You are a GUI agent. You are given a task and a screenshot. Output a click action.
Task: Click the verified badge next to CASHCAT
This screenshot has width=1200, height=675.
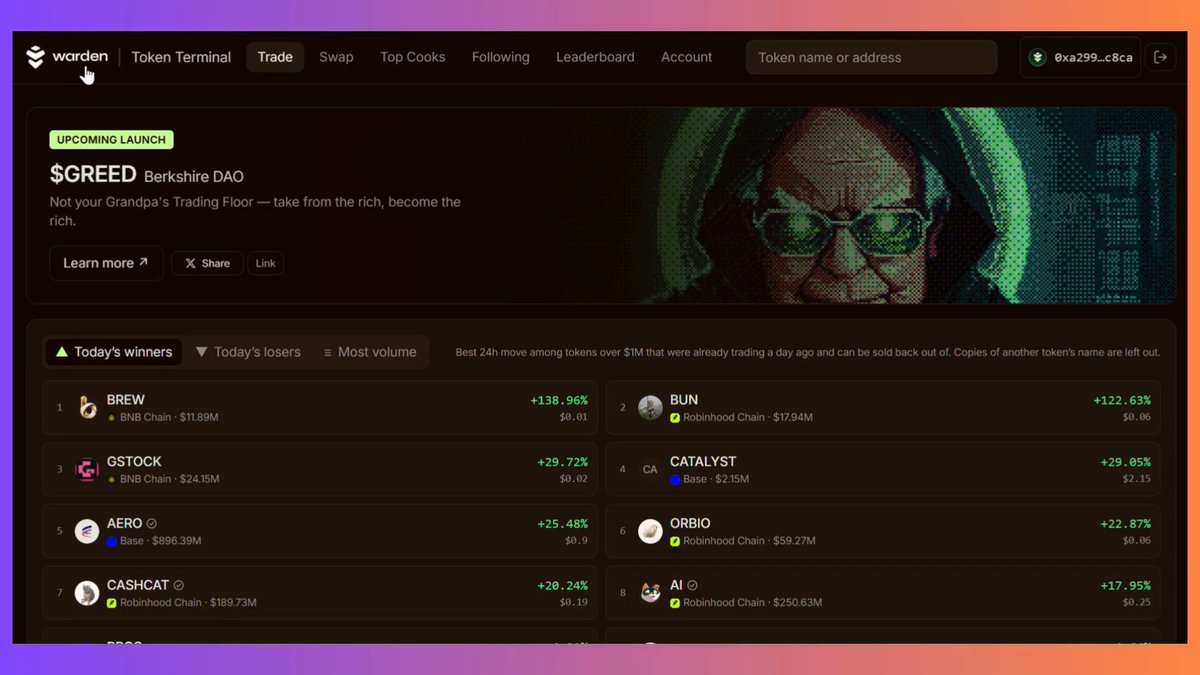tap(179, 585)
